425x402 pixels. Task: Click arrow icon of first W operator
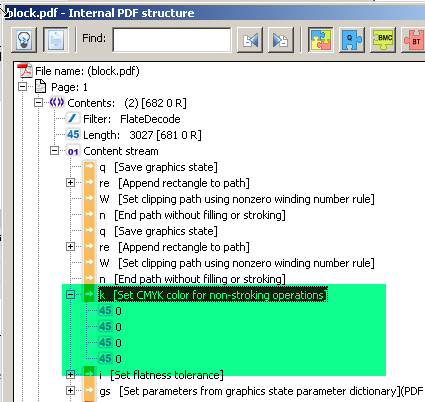(x=89, y=198)
